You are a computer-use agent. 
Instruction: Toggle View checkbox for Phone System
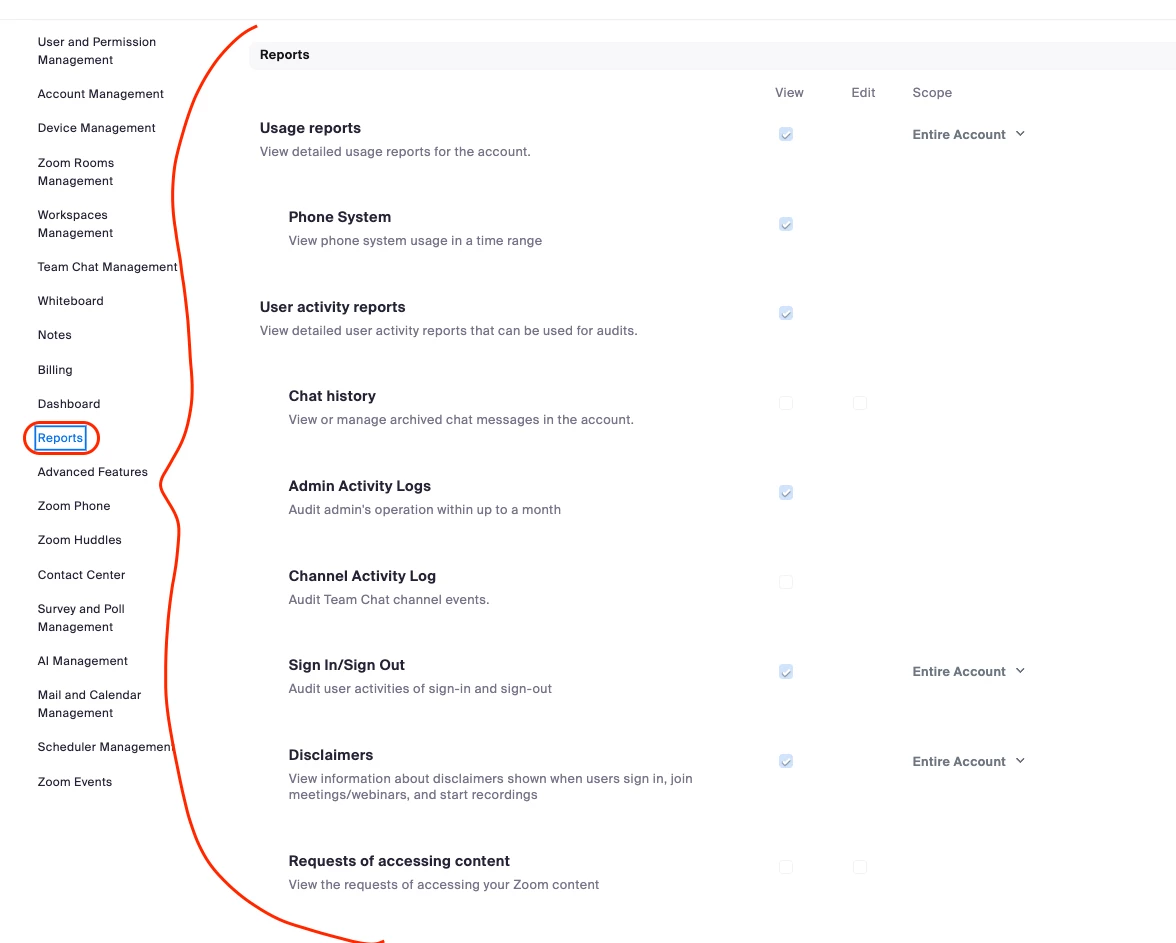coord(786,224)
